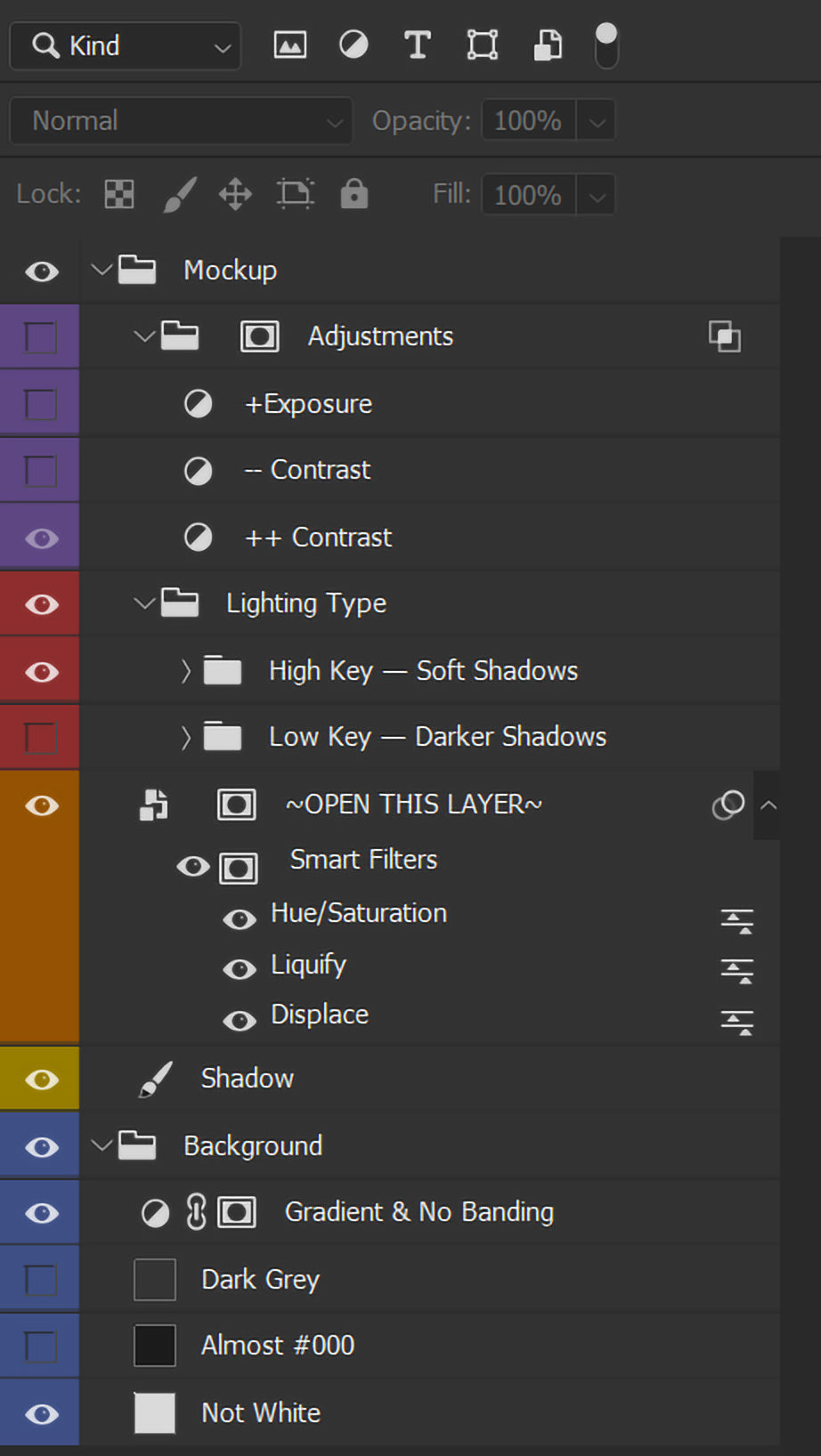
Task: Turn off the layer filtering switch
Action: click(x=606, y=45)
